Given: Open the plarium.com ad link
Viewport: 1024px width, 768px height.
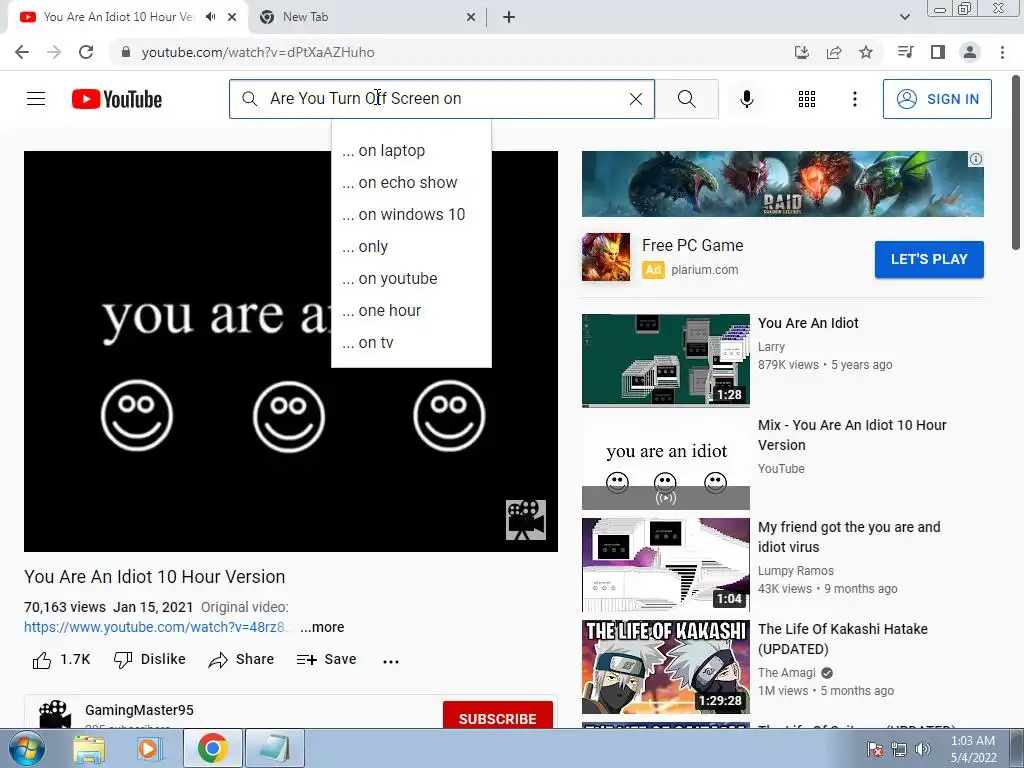Looking at the screenshot, I should click(705, 270).
